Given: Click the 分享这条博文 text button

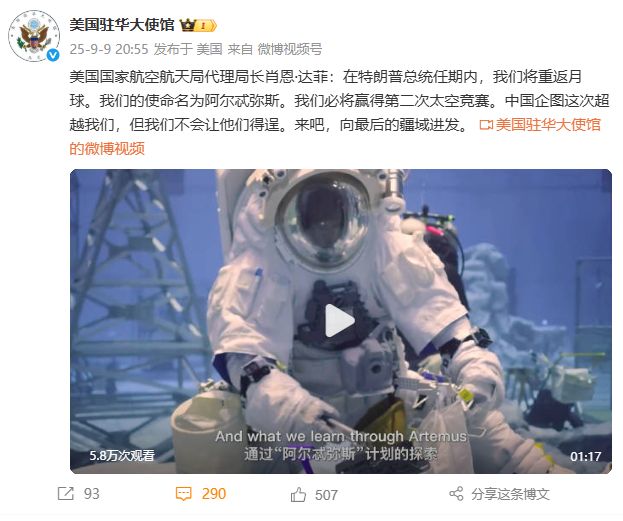Looking at the screenshot, I should [x=510, y=494].
